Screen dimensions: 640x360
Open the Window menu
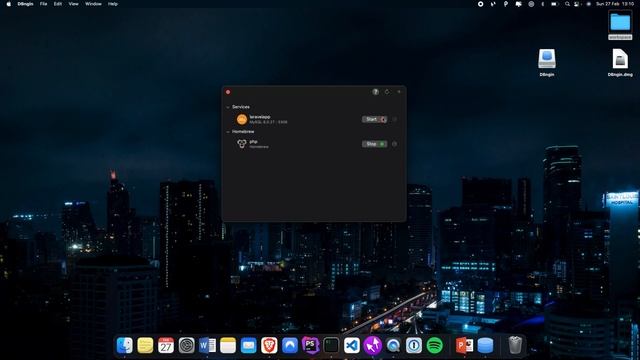93,4
